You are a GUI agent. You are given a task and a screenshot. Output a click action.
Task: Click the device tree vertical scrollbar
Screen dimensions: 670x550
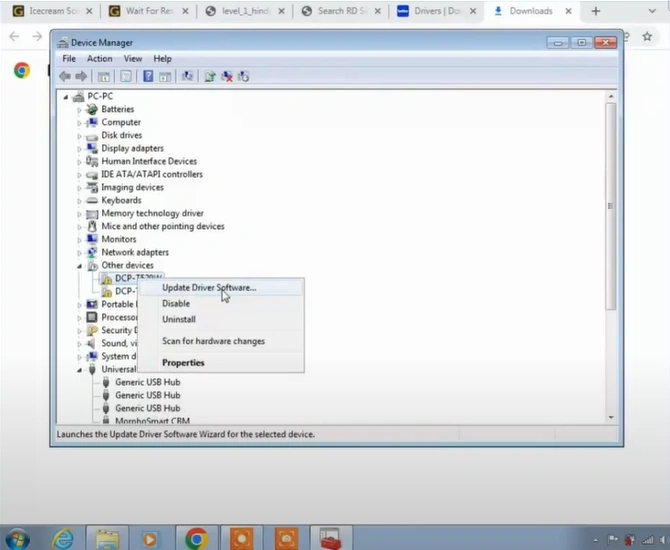point(610,250)
